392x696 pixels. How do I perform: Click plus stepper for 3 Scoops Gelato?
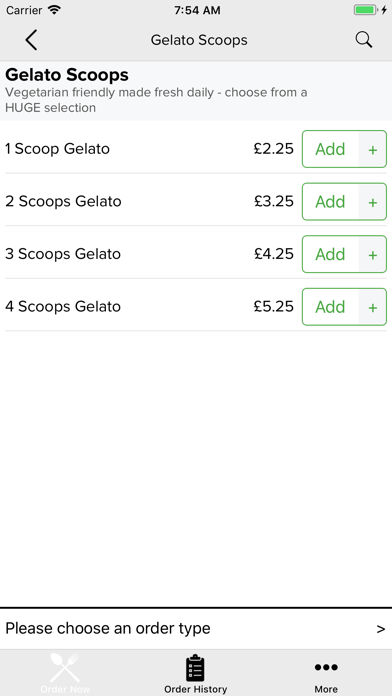(373, 254)
